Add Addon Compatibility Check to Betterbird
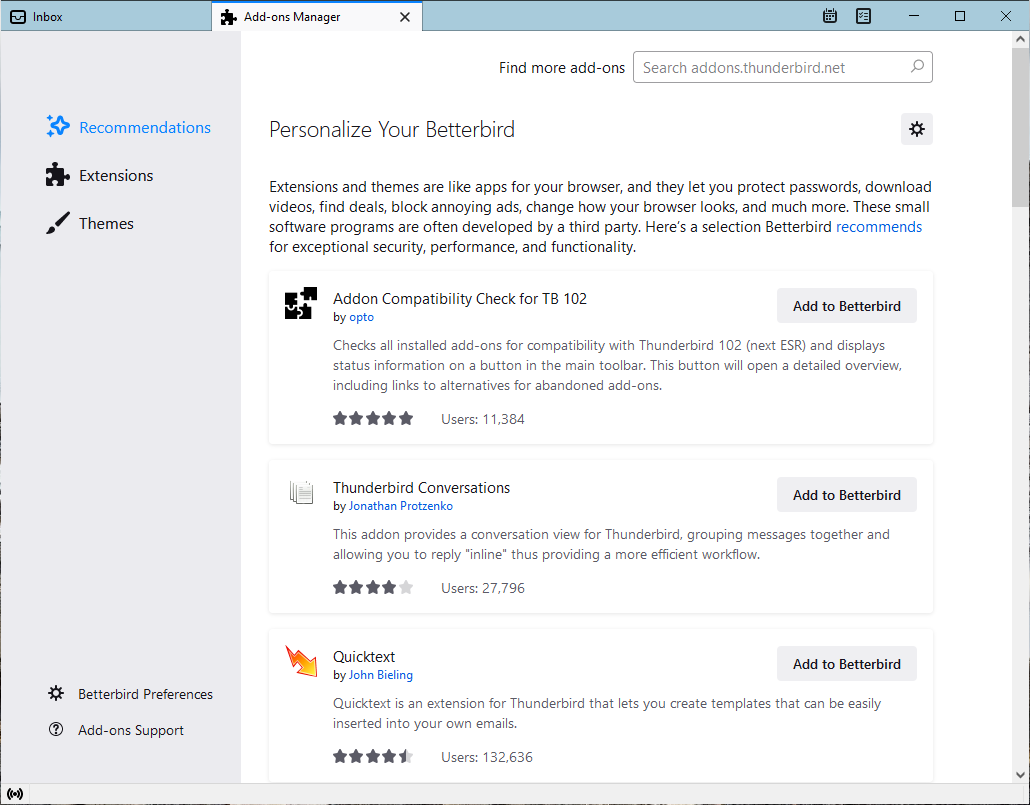This screenshot has width=1030, height=805. click(847, 306)
